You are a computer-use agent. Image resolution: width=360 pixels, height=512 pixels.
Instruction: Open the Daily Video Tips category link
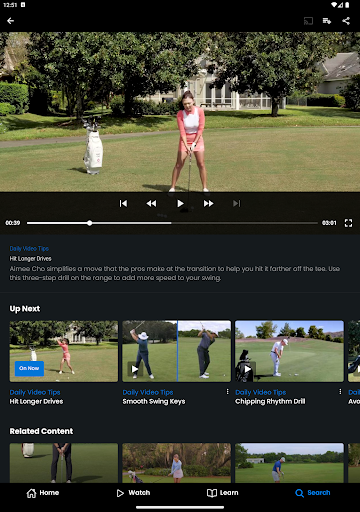tap(29, 248)
